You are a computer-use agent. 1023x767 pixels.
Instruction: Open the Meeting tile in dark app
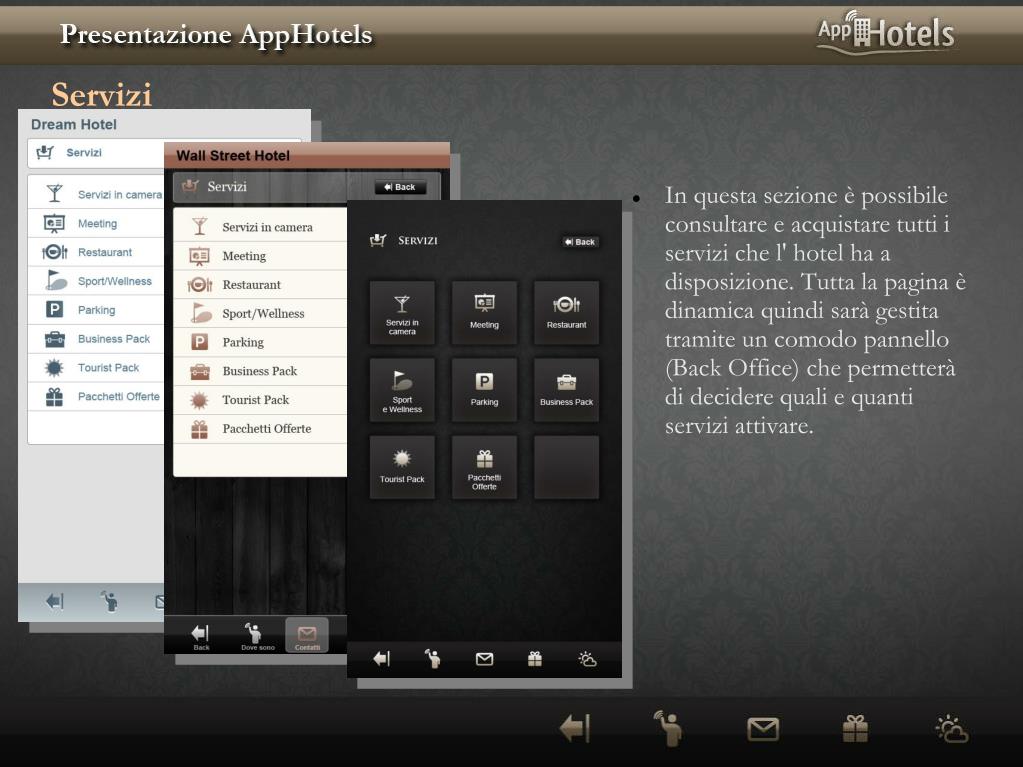(484, 312)
